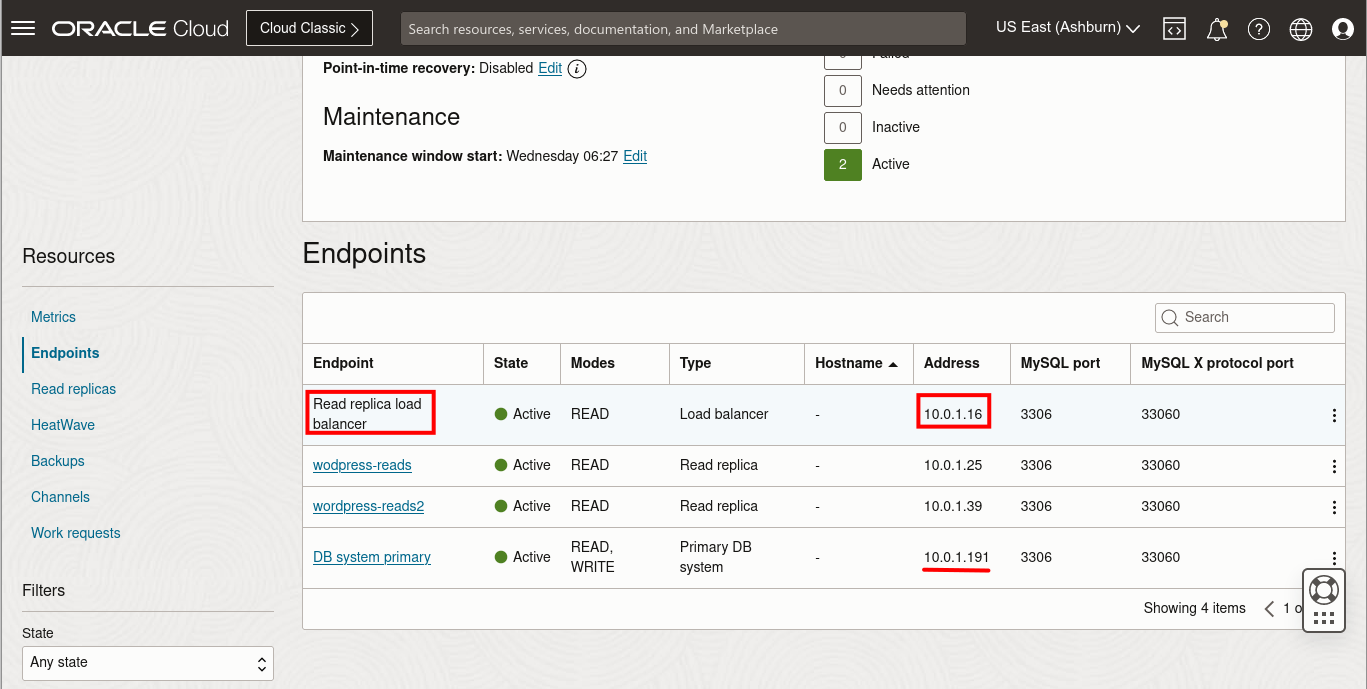Image resolution: width=1367 pixels, height=689 pixels.
Task: Open the help question mark icon
Action: pos(1258,28)
